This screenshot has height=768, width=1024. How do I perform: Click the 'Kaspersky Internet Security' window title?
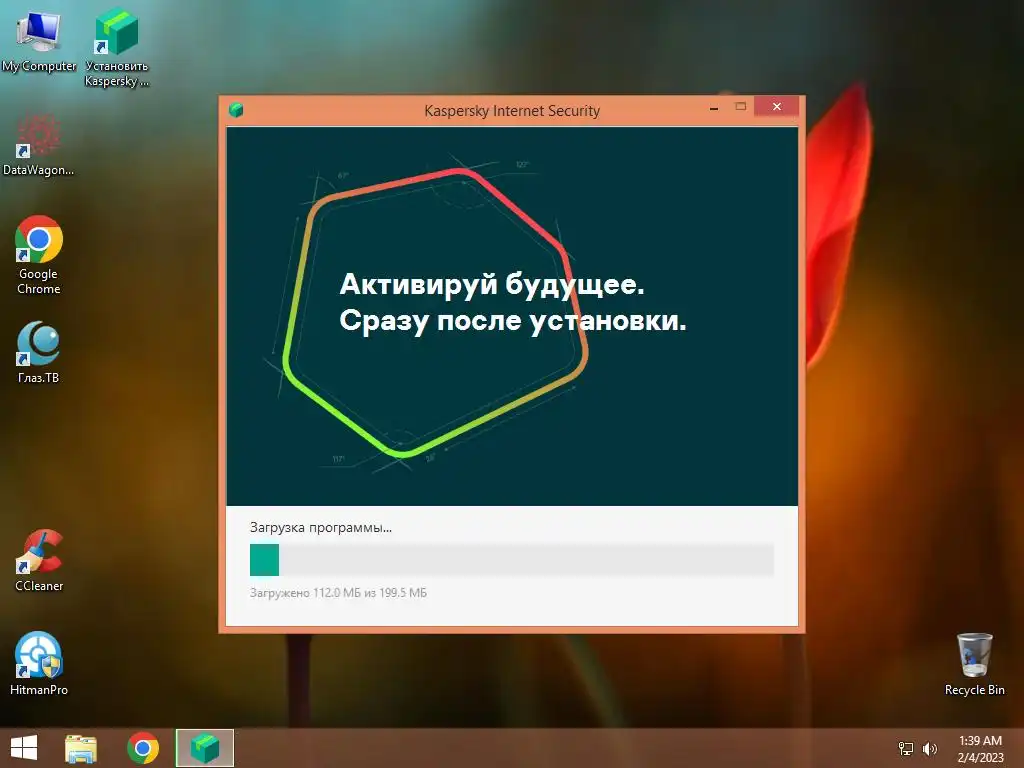512,111
